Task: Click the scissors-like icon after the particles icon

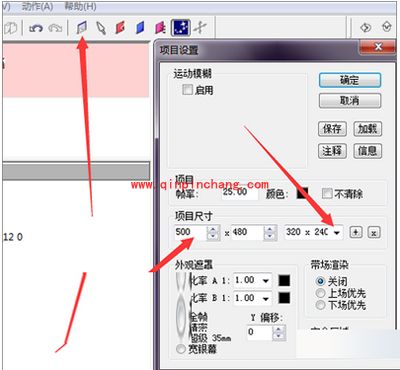Action: click(x=200, y=28)
